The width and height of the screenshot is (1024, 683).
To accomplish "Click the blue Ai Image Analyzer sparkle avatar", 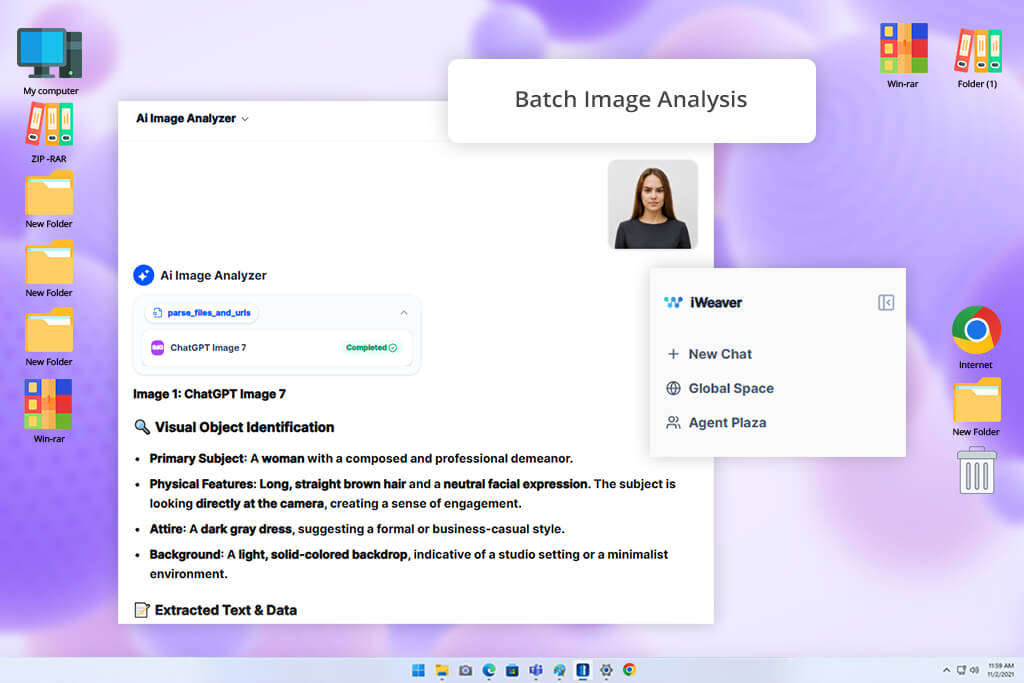I will (x=144, y=276).
